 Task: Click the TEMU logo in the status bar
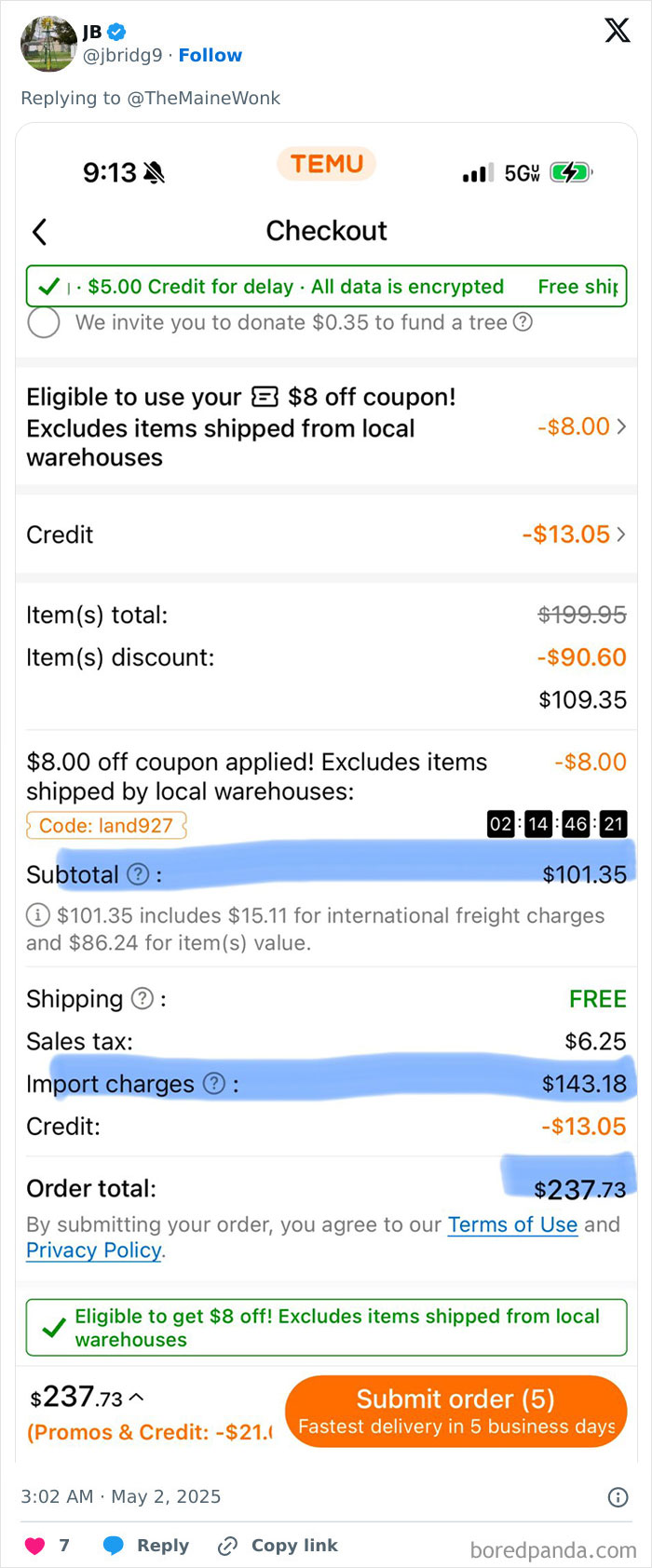pos(326,164)
